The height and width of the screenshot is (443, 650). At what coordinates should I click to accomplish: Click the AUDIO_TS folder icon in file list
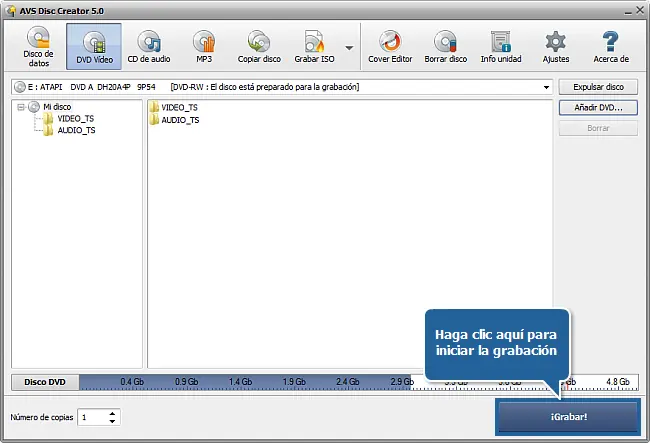154,119
